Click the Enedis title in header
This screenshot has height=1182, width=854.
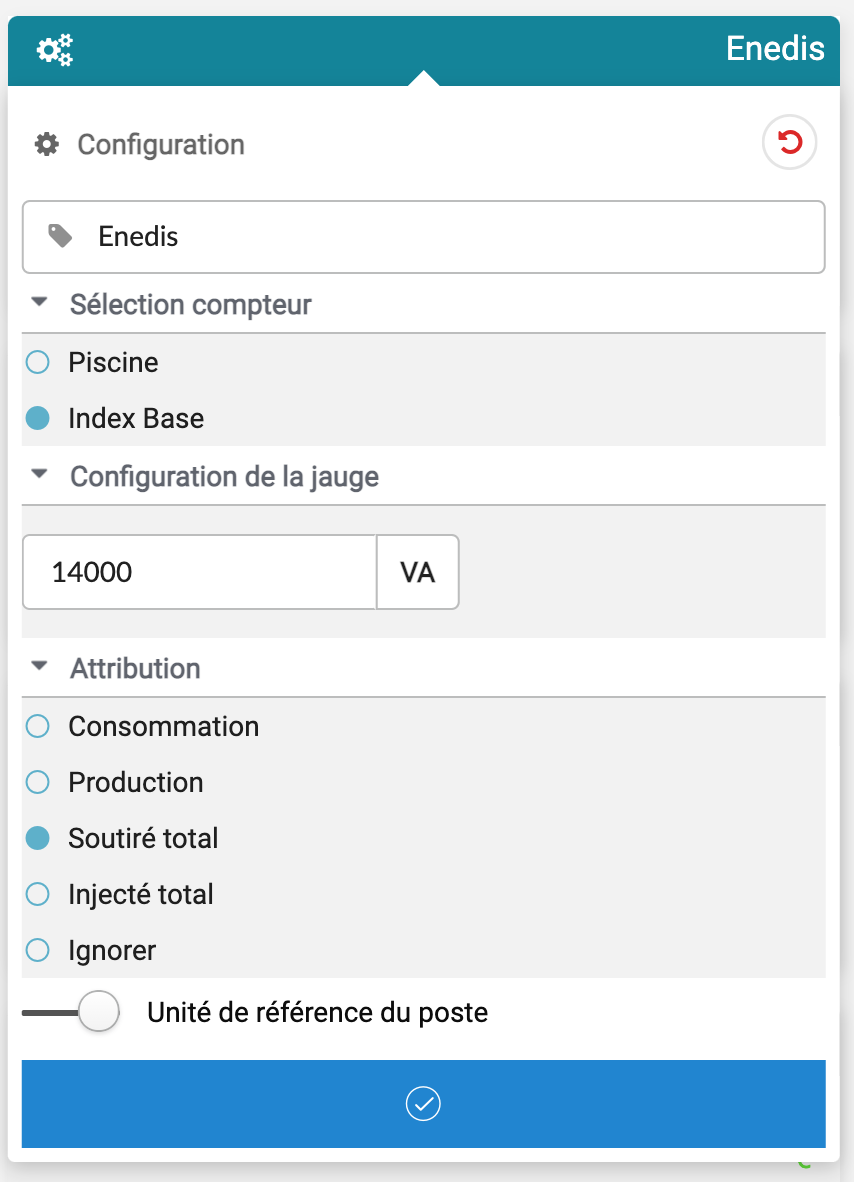[775, 48]
